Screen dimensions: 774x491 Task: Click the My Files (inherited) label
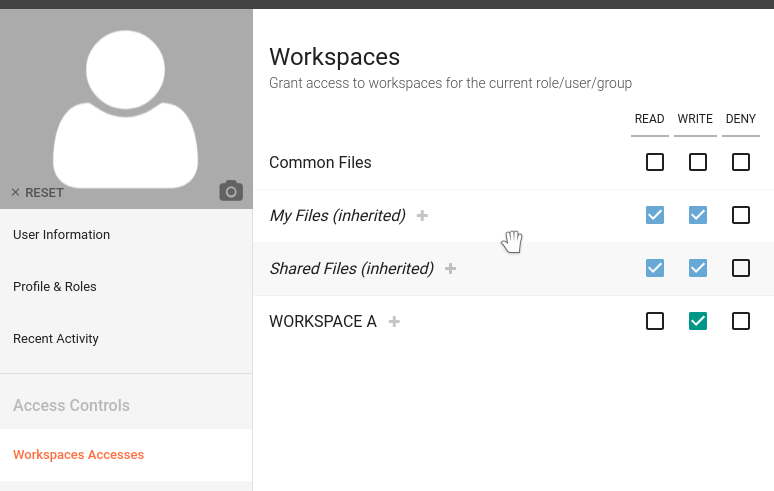coord(338,216)
